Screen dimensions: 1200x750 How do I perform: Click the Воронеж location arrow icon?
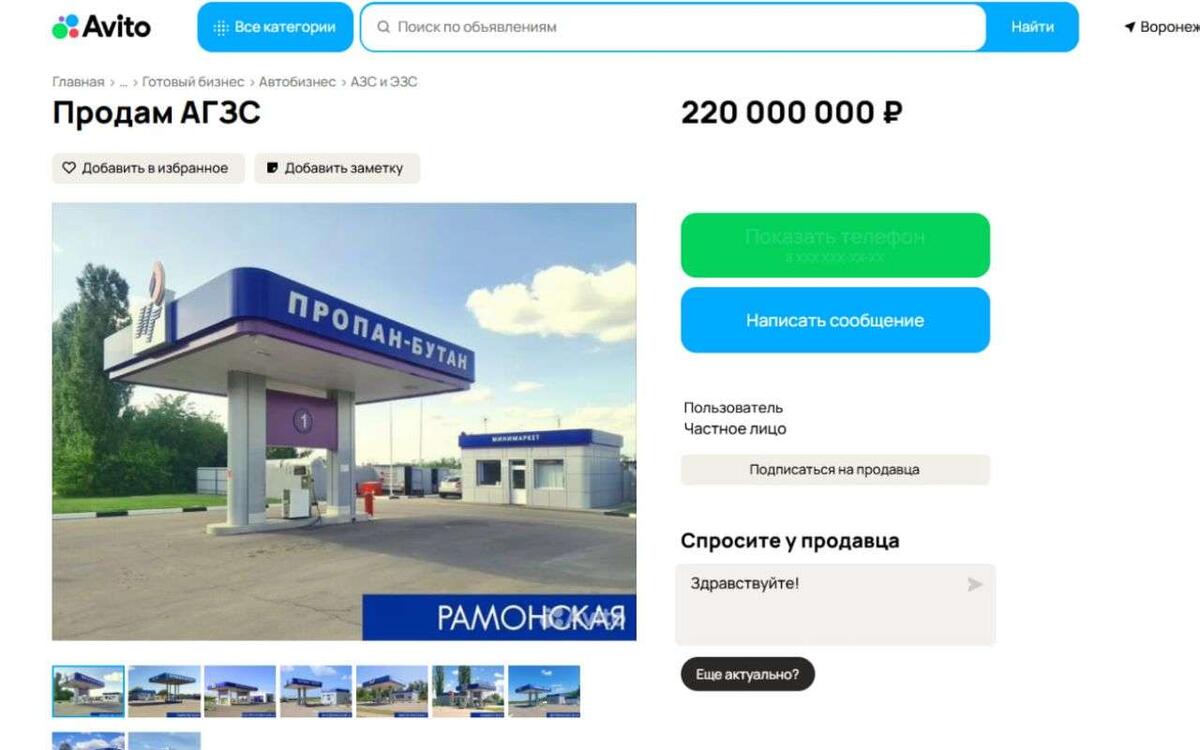[x=1130, y=27]
